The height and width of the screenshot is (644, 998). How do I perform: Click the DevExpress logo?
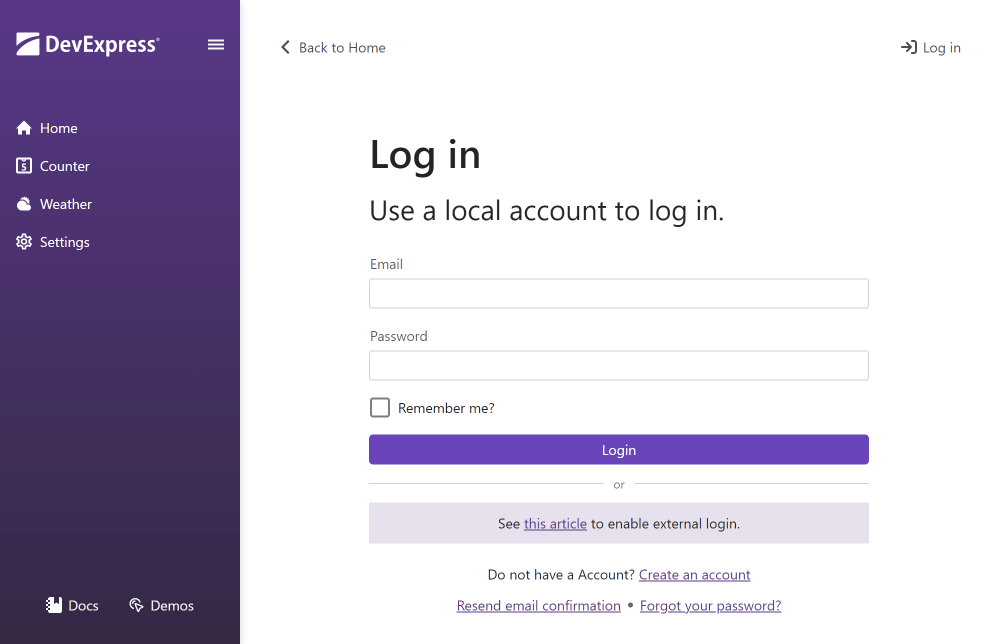click(86, 44)
